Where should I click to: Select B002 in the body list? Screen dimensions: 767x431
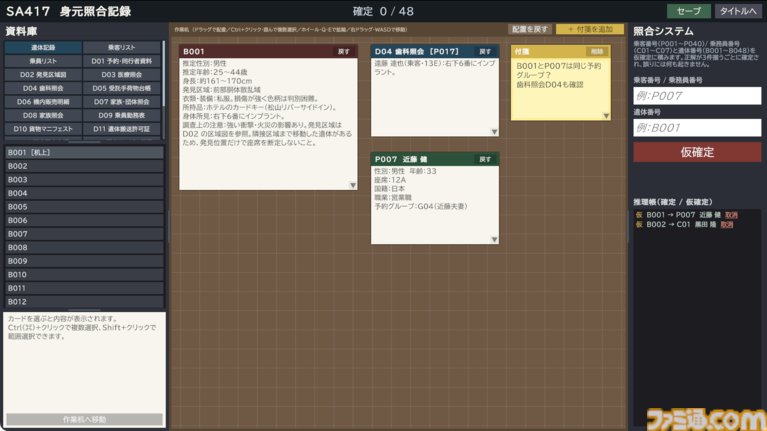click(x=84, y=166)
